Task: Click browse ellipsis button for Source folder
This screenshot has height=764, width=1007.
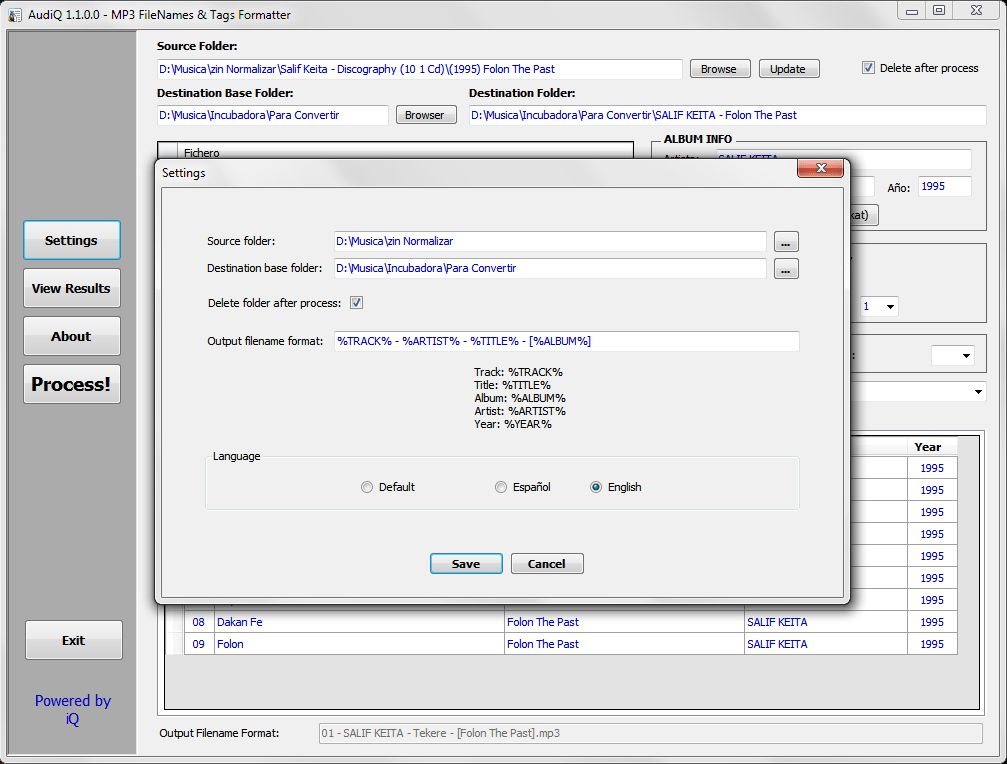Action: pyautogui.click(x=786, y=242)
